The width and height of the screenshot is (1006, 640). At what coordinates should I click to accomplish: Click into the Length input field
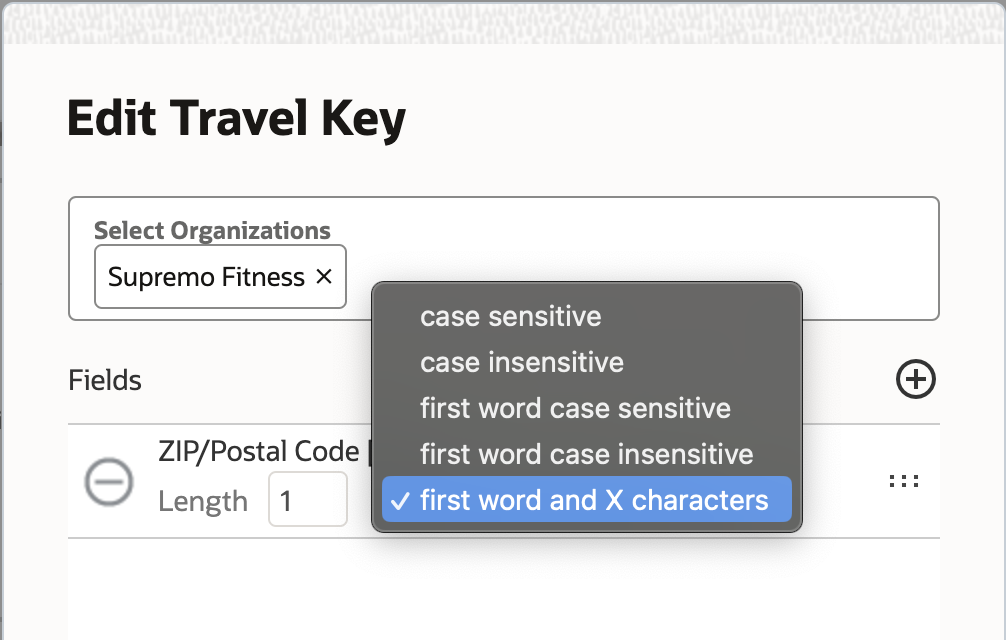pyautogui.click(x=307, y=500)
